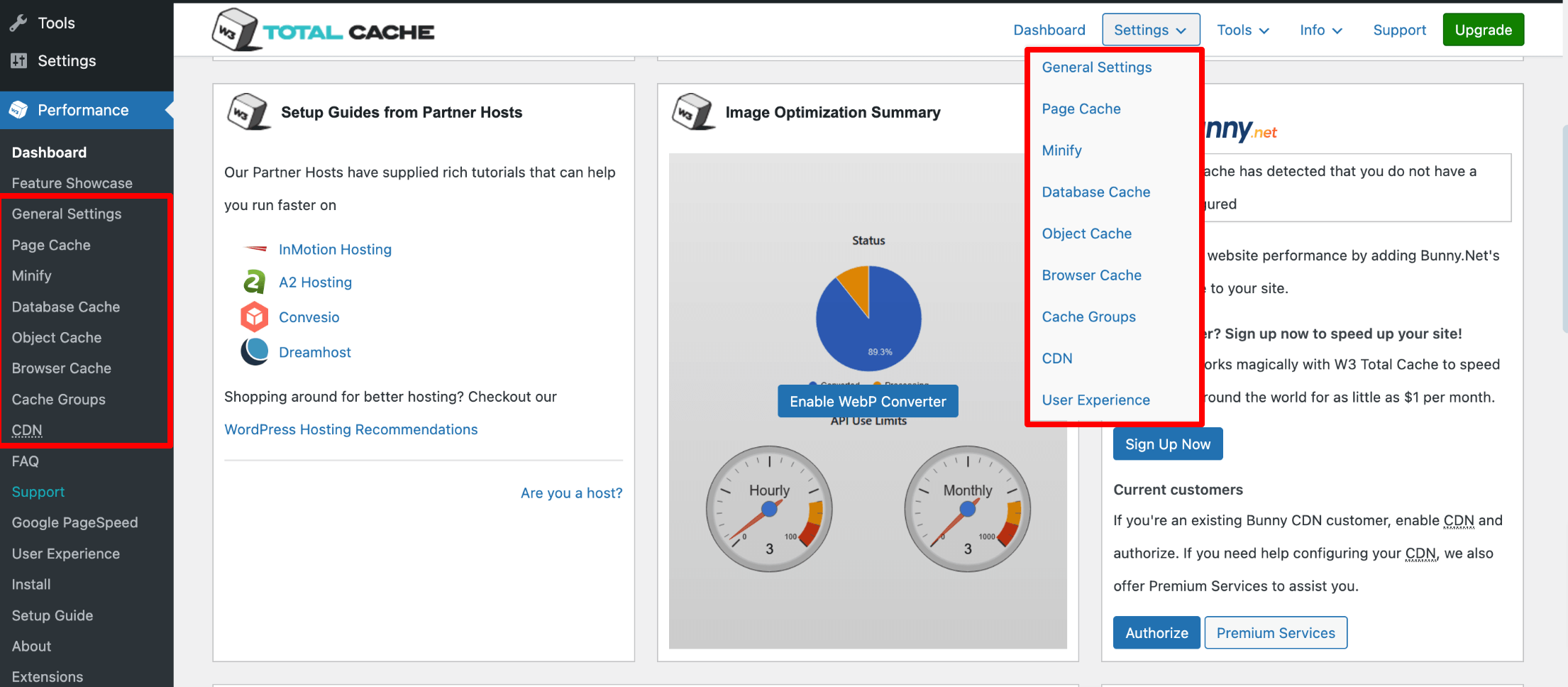Click the green Upgrade button
Screen dimensions: 1568x687
coord(1483,30)
